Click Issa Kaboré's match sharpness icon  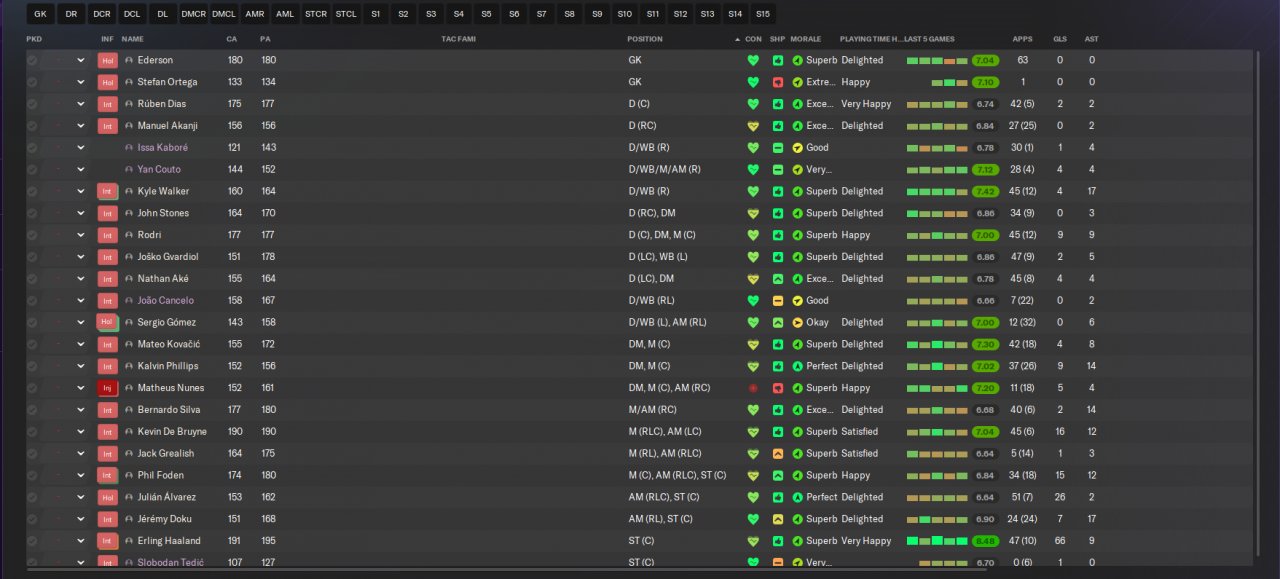778,147
